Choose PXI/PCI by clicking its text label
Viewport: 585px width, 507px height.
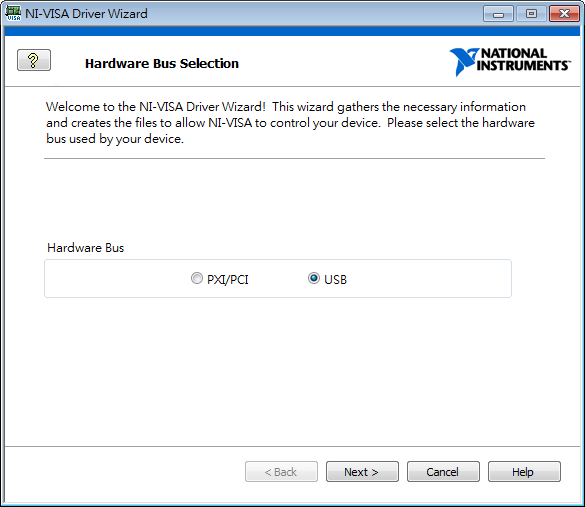point(228,279)
